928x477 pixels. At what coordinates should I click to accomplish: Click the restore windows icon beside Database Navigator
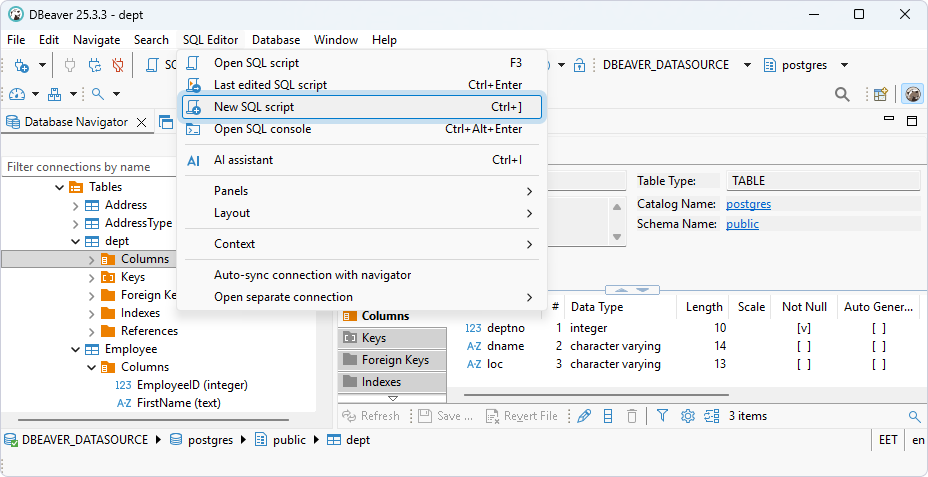click(166, 123)
